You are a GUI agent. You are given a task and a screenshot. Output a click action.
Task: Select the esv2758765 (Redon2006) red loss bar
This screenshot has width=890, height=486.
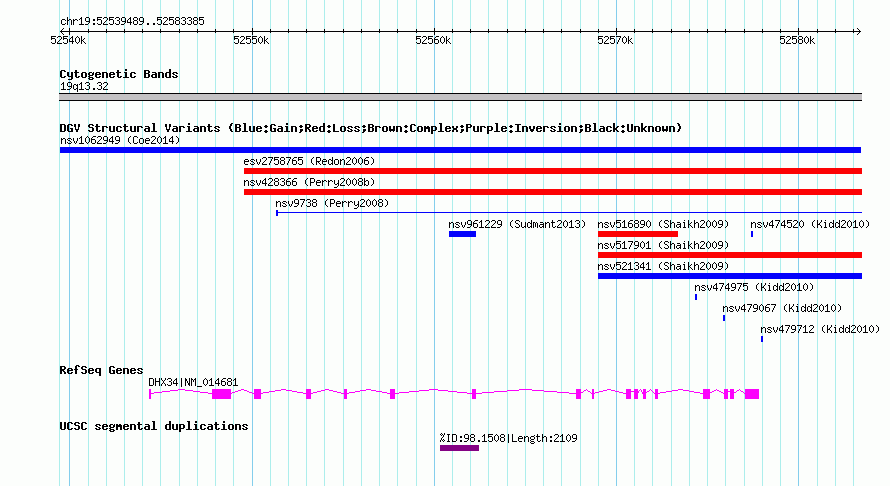coord(553,171)
